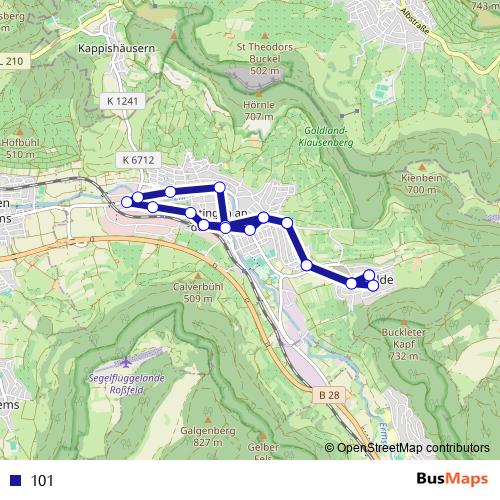Click the airplane icon at Segelfluggelände Roßfeld
Viewport: 500px width, 500px height.
point(126,362)
